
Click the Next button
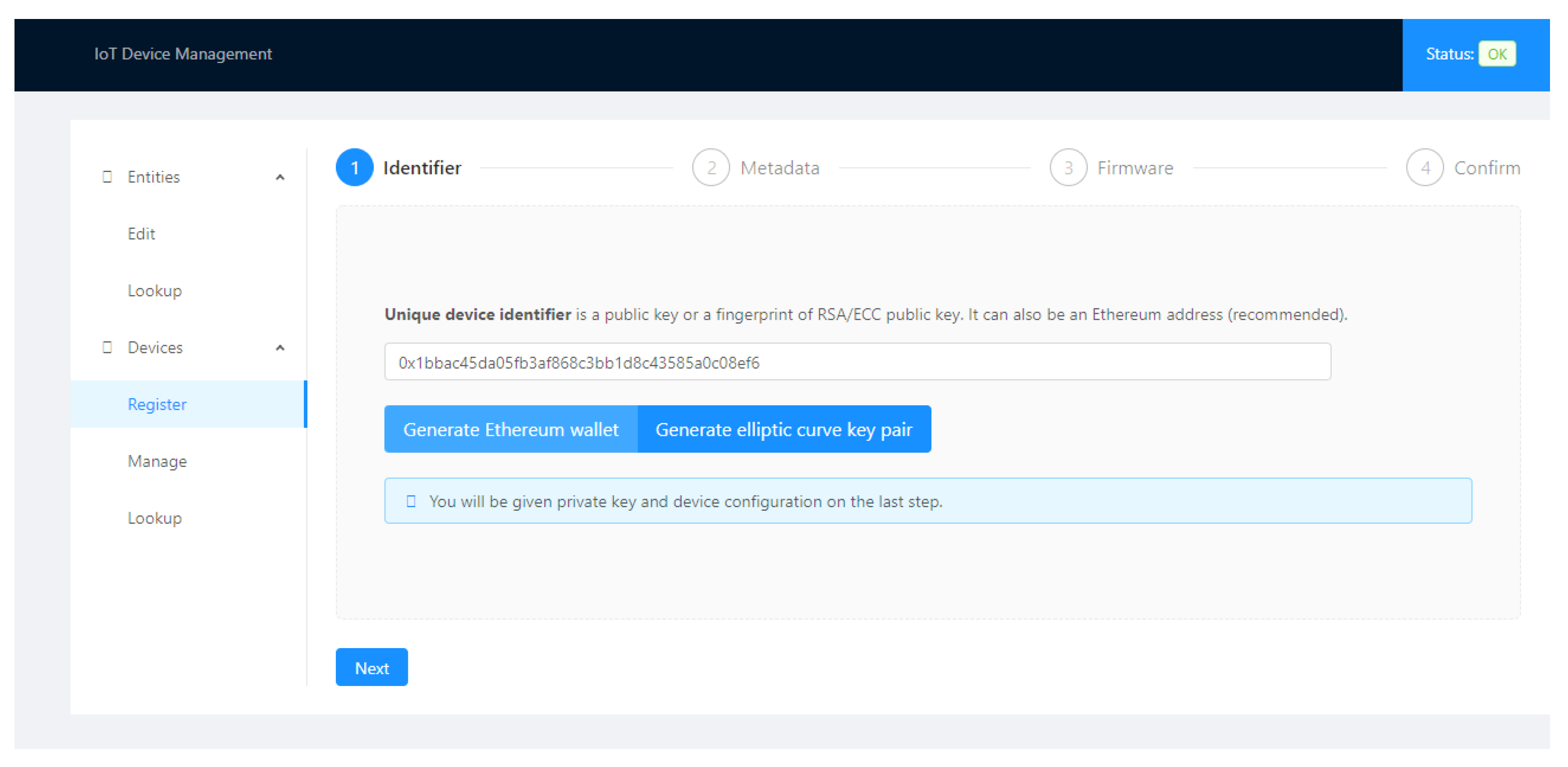(371, 667)
